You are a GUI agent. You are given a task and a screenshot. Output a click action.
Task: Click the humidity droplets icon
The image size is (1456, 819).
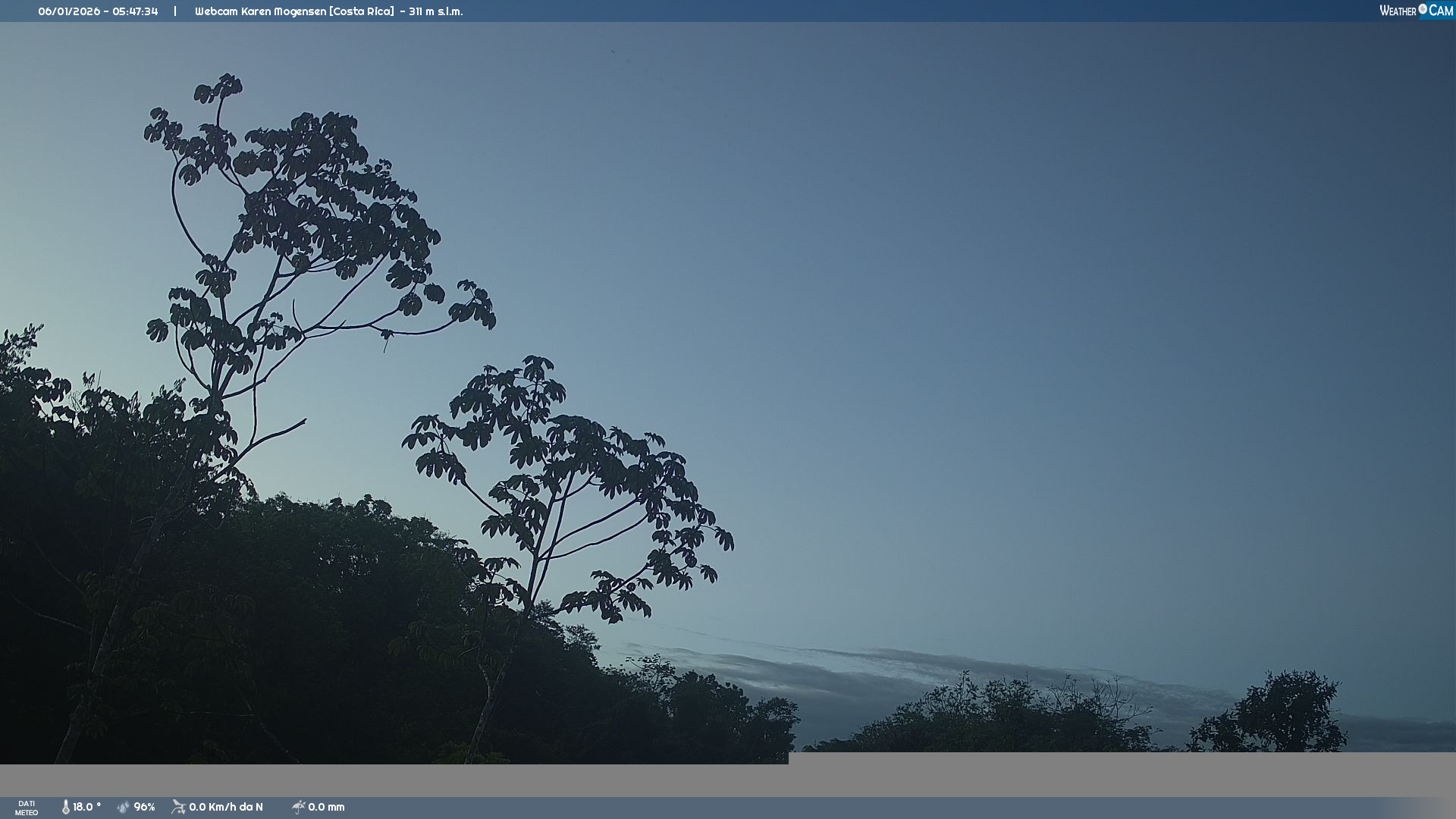(123, 807)
